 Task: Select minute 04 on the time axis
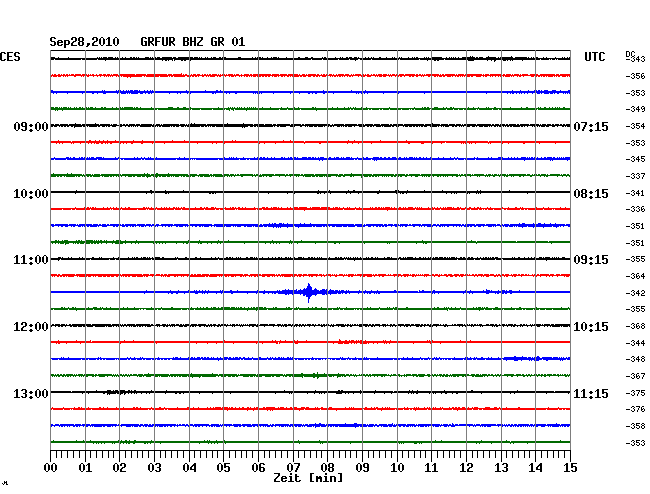[x=189, y=468]
